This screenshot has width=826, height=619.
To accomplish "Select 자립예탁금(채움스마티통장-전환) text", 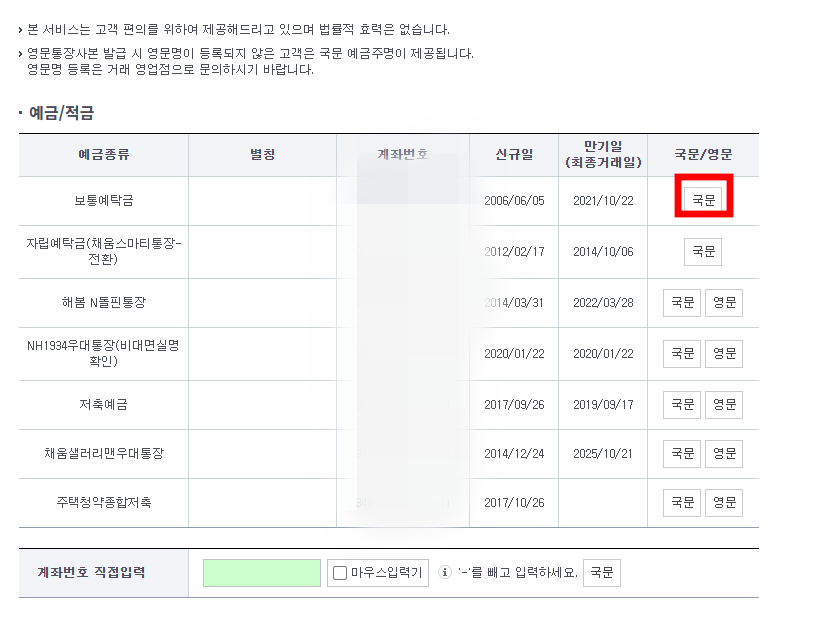I will click(x=104, y=251).
